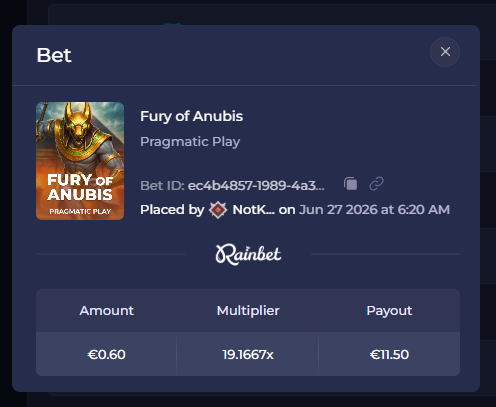Screen dimensions: 496x407
Task: Click the Bet dialog heading
Action: 54,55
